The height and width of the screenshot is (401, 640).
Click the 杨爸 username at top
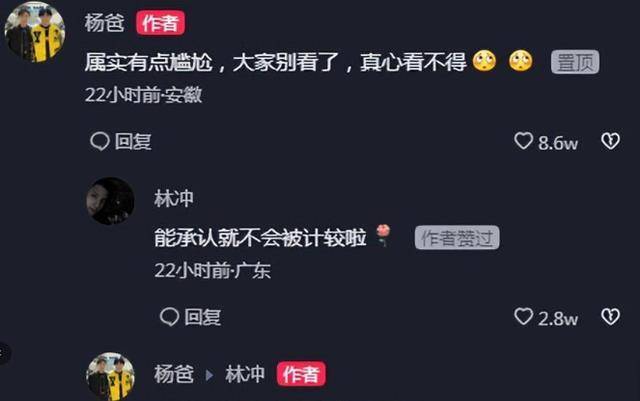(104, 23)
